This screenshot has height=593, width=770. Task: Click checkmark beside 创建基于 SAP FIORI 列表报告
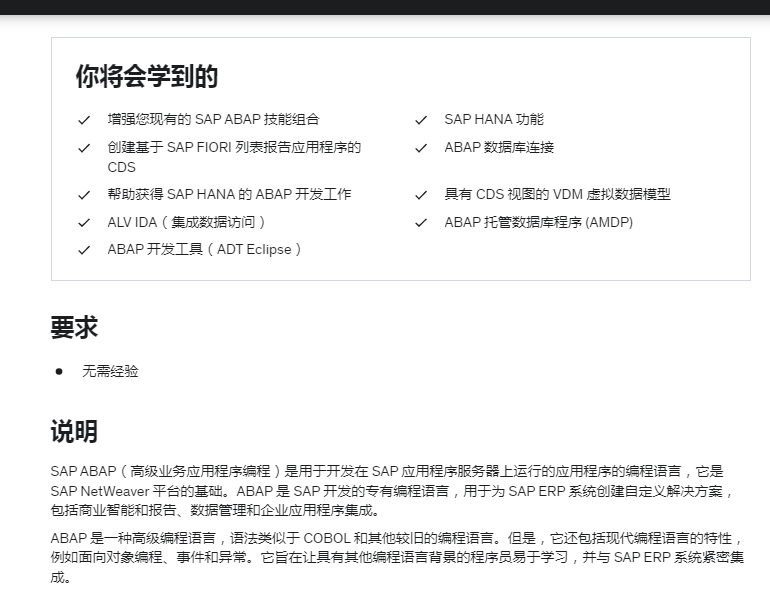point(84,148)
